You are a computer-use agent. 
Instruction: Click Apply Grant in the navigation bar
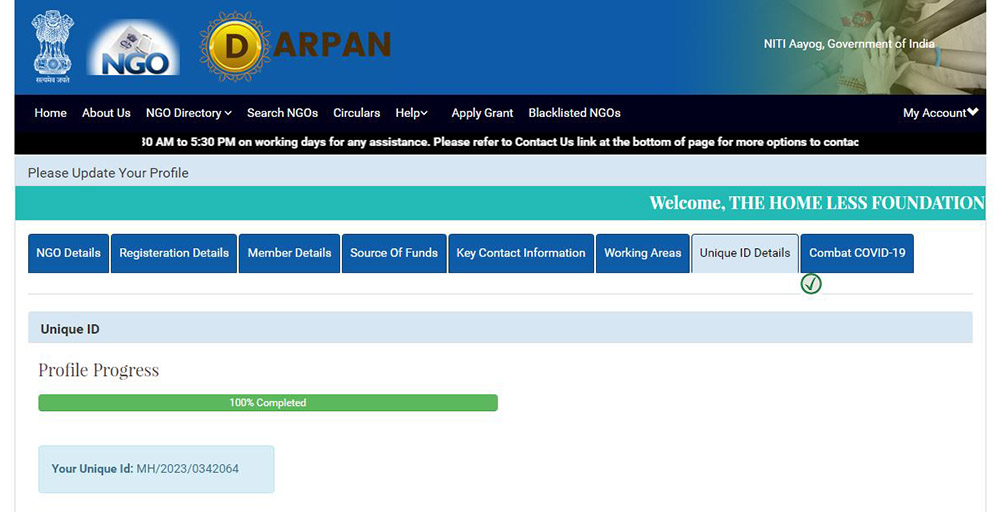[482, 113]
